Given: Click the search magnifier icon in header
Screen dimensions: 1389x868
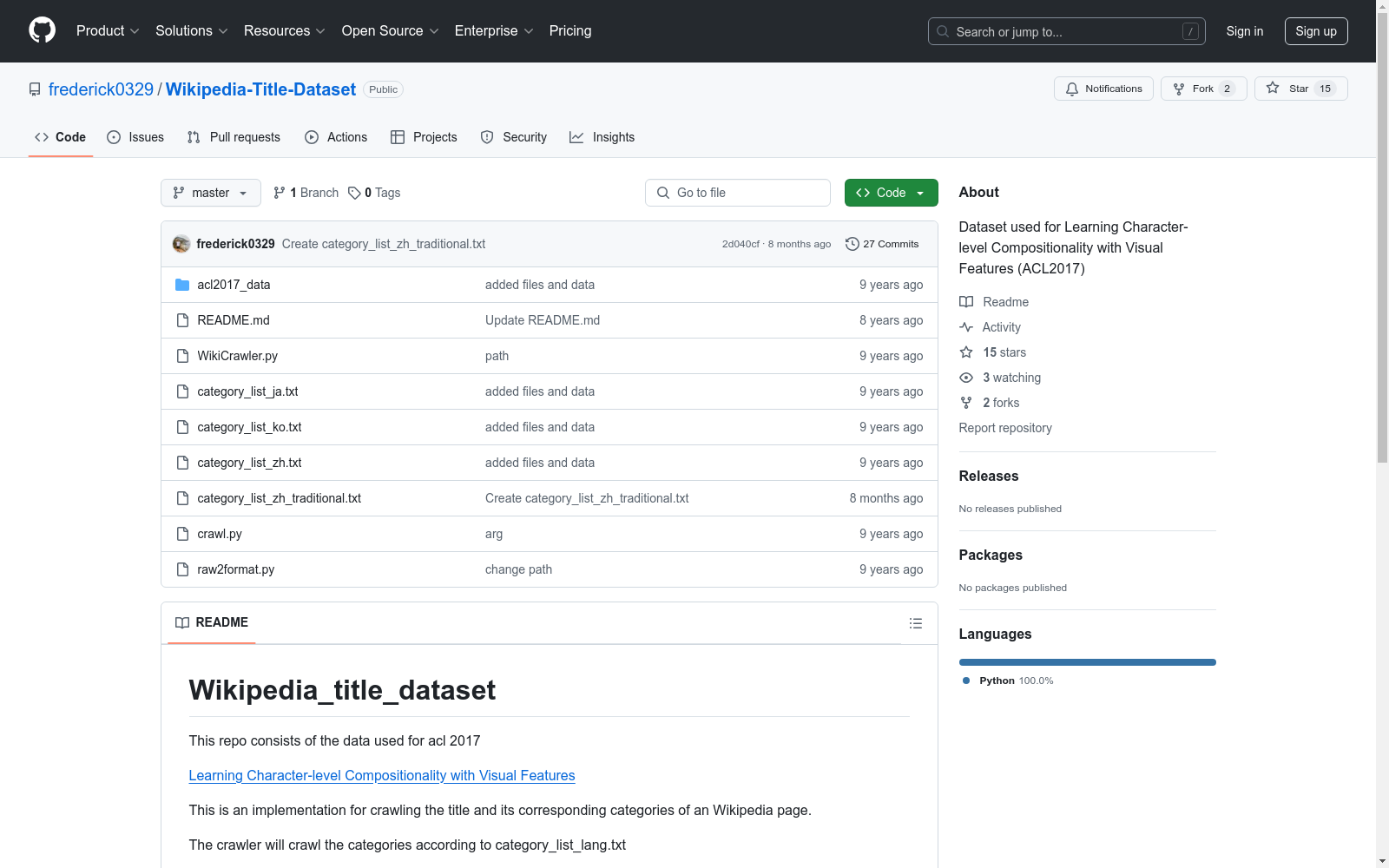Looking at the screenshot, I should pos(943,31).
